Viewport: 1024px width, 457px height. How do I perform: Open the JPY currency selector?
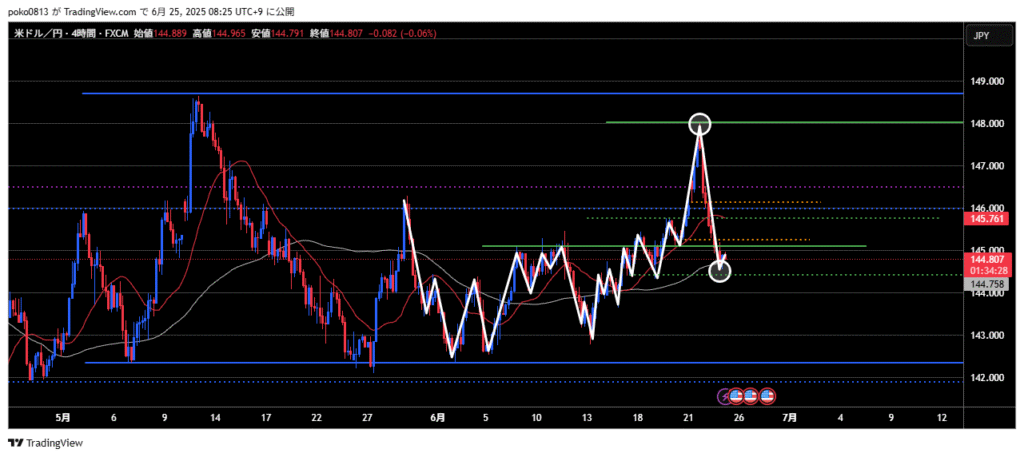(x=981, y=36)
